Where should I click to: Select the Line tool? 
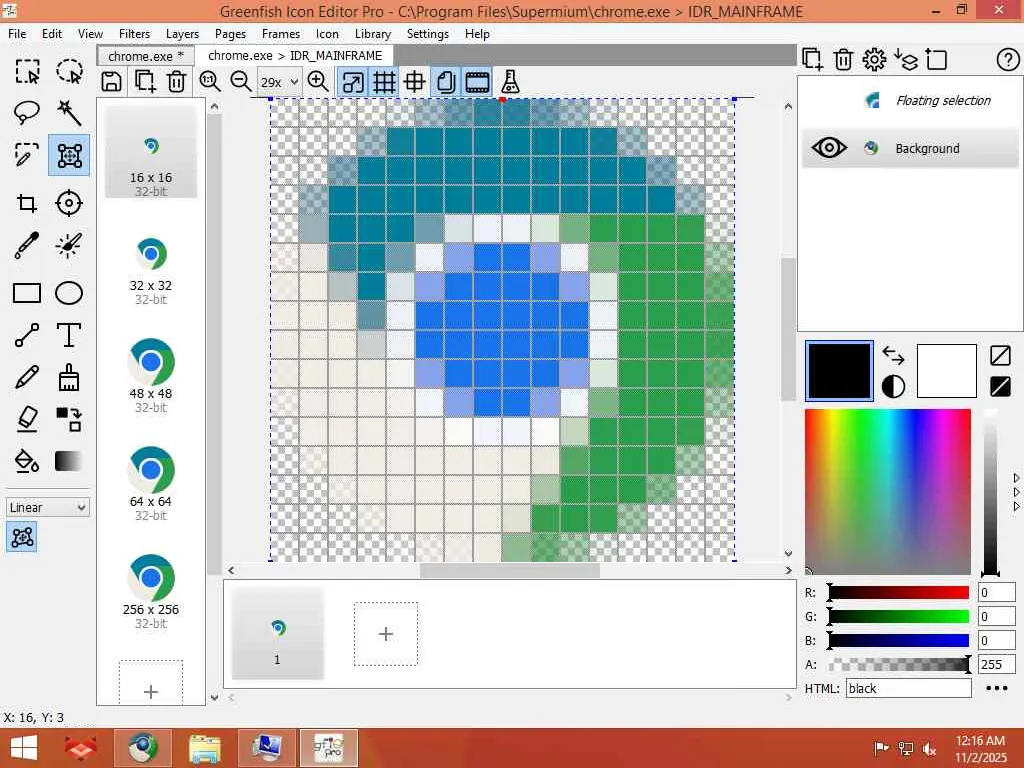pos(27,335)
